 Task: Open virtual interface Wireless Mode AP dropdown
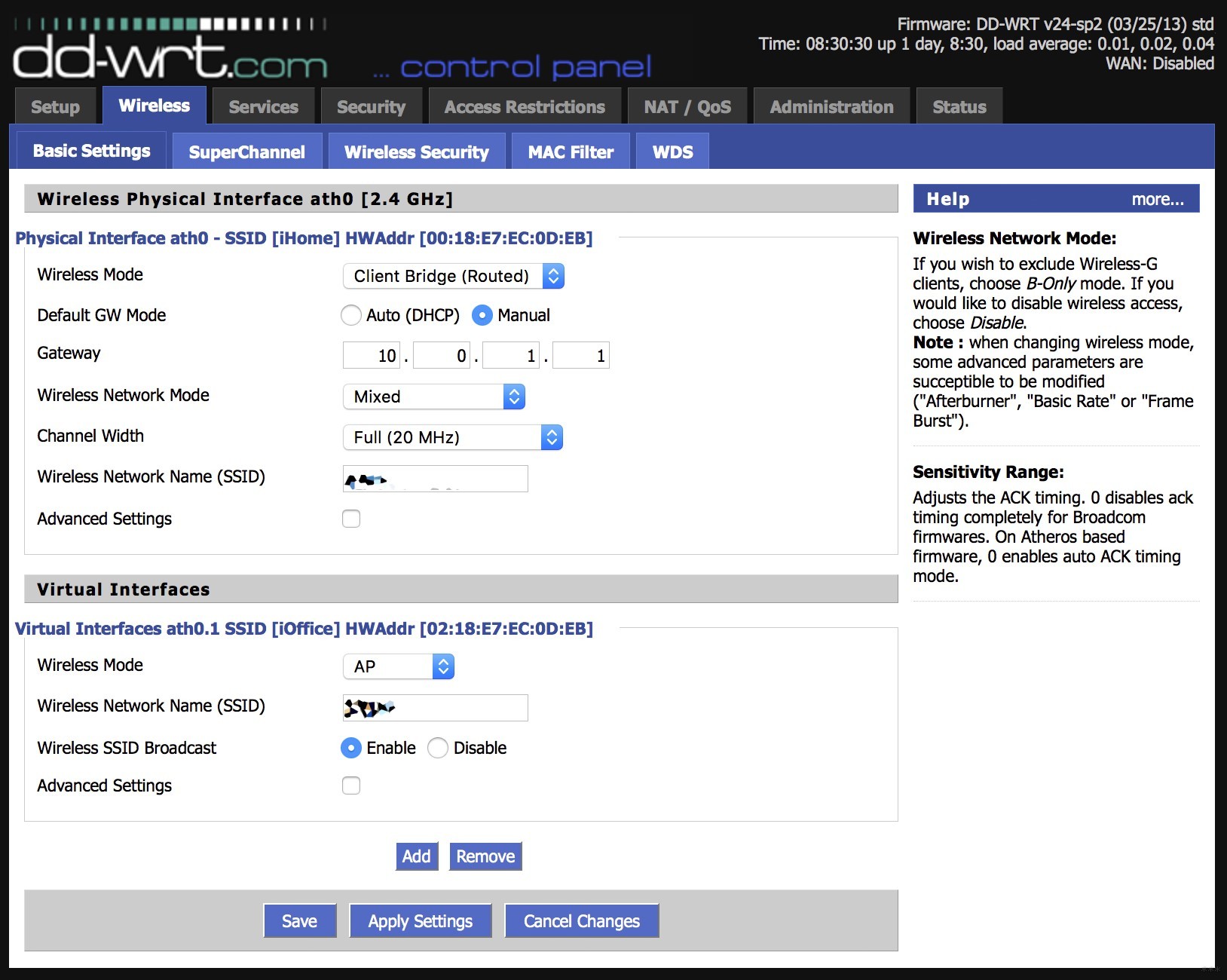click(x=399, y=666)
